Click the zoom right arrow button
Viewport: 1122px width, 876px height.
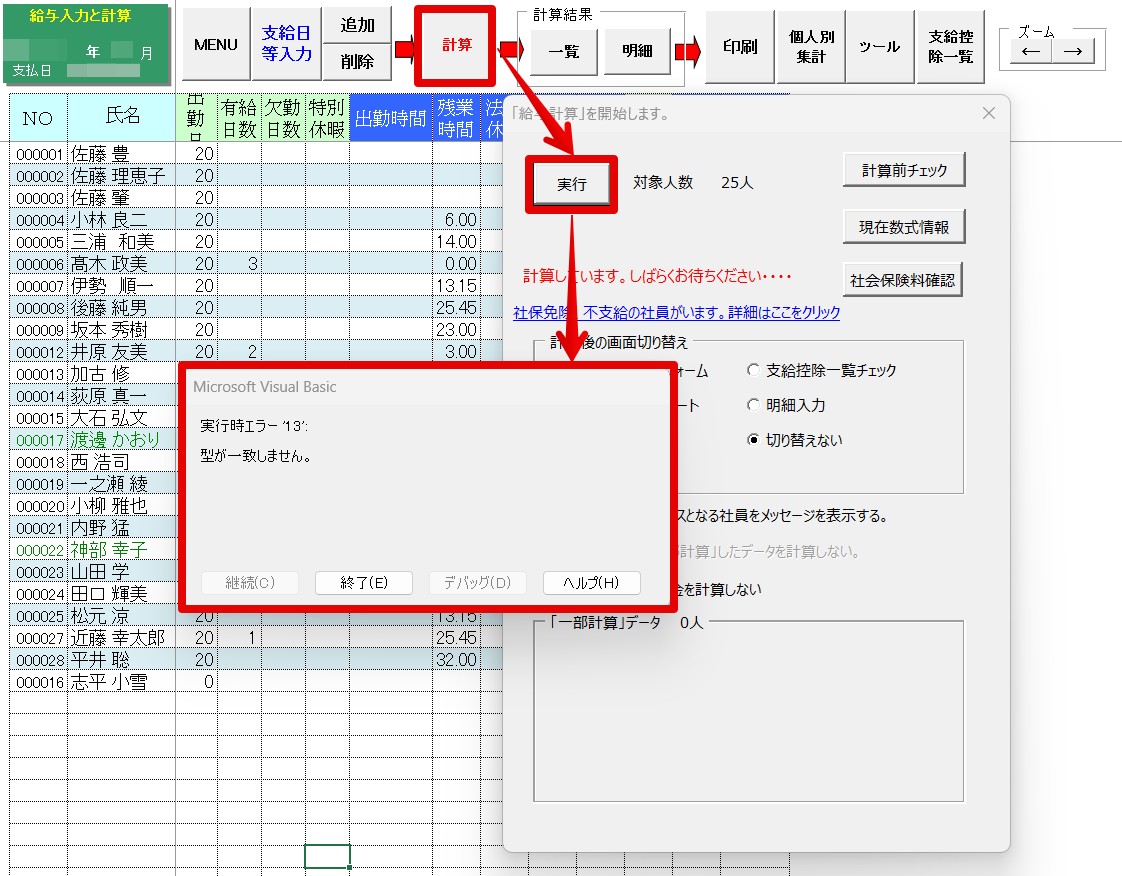[x=1073, y=52]
